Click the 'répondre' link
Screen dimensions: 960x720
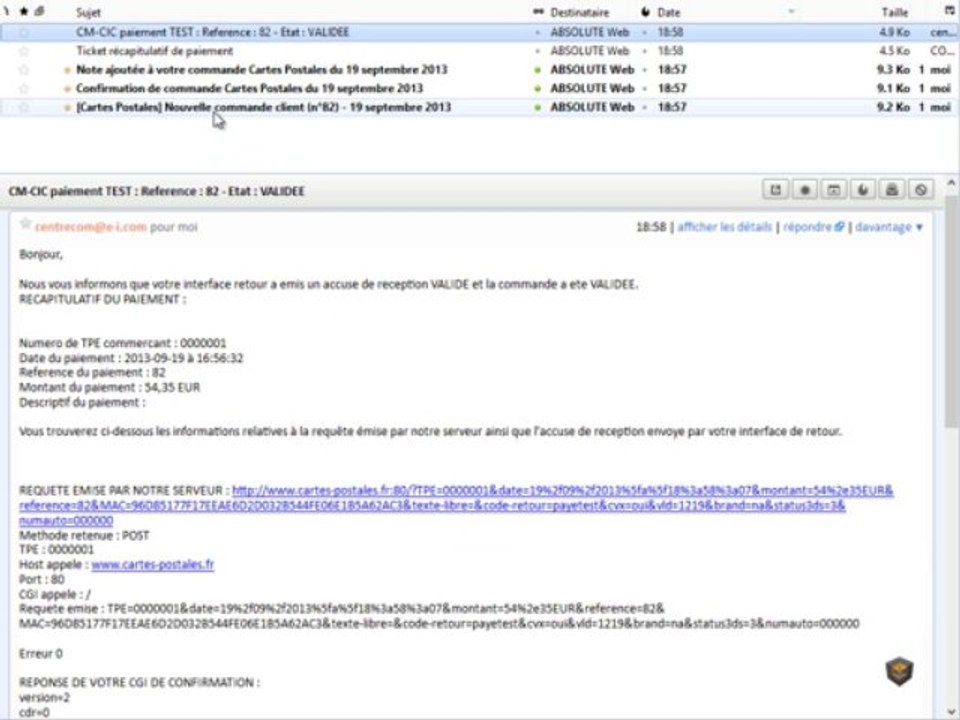tap(807, 227)
